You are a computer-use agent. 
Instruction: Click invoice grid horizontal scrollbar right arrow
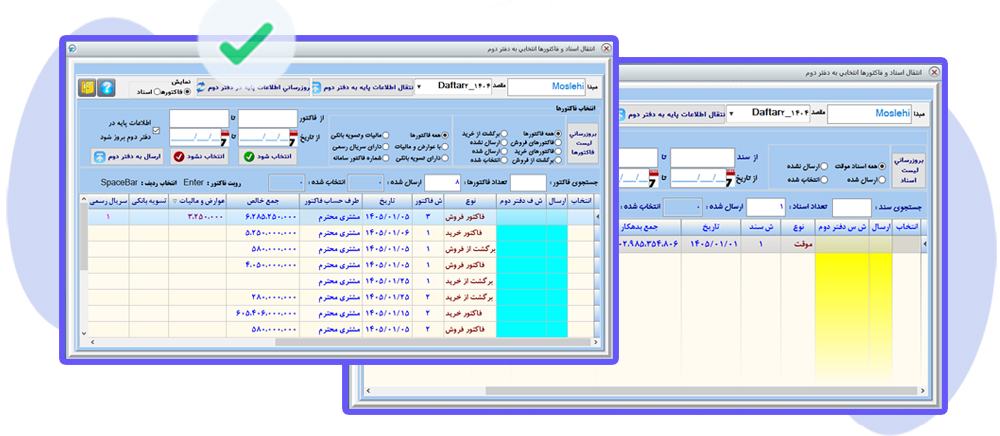[x=596, y=342]
